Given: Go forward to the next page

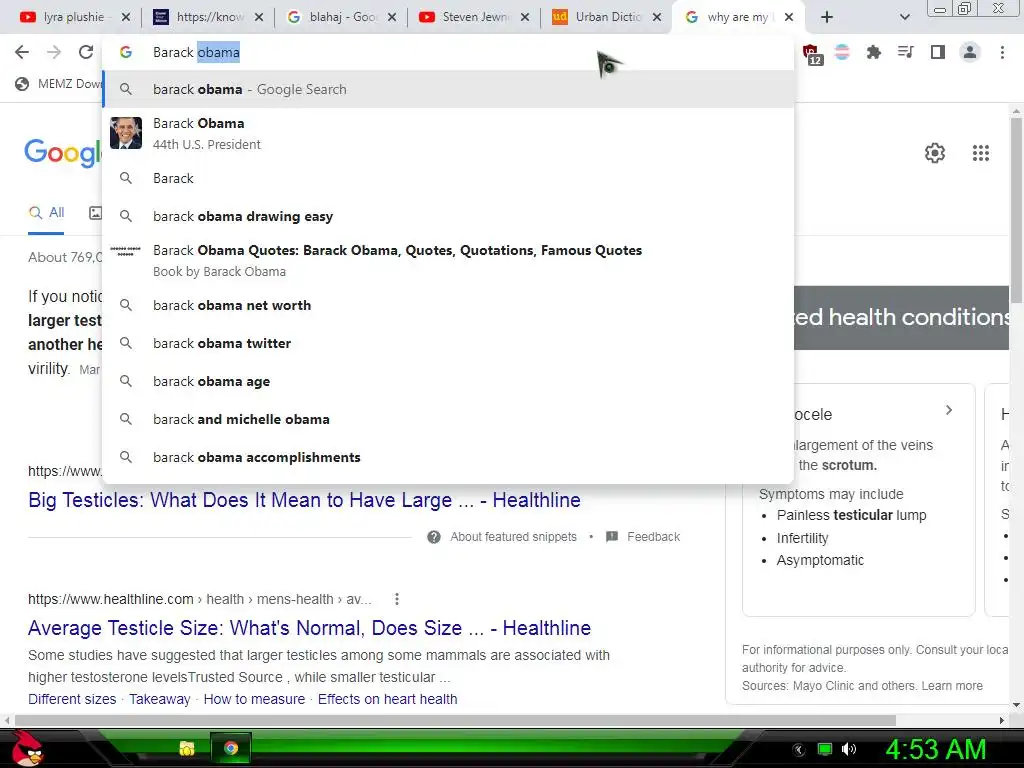Looking at the screenshot, I should (x=54, y=52).
